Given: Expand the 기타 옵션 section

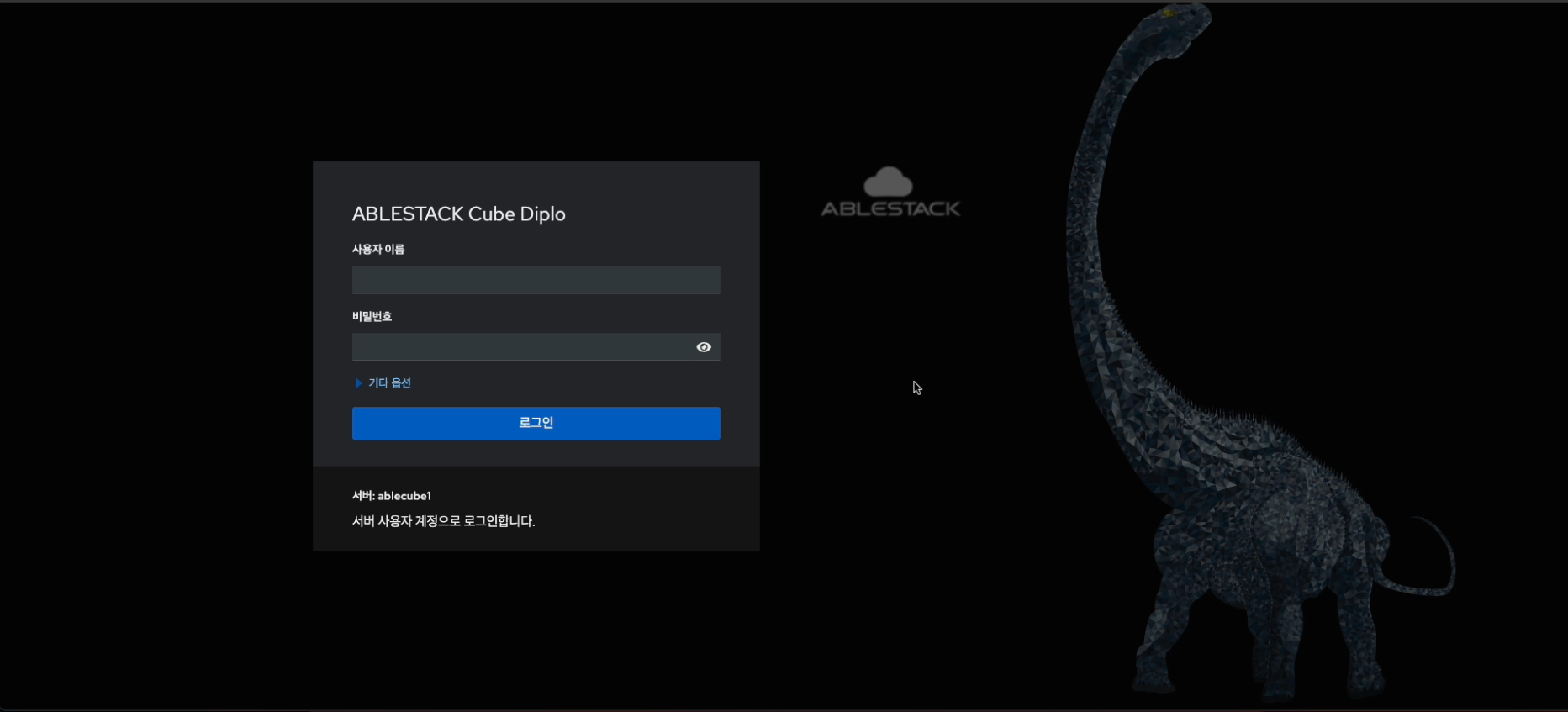Looking at the screenshot, I should (389, 383).
